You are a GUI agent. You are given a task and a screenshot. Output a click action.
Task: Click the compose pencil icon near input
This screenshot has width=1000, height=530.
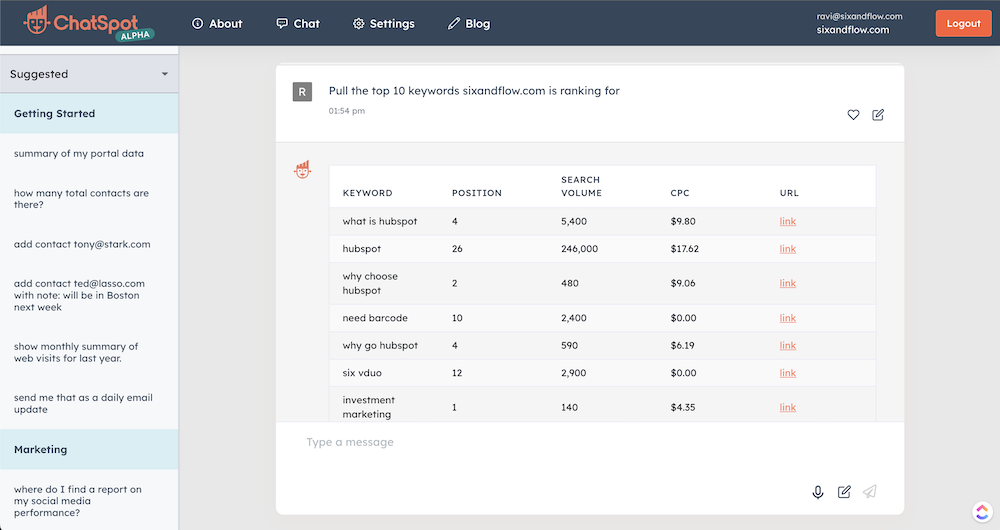point(844,492)
